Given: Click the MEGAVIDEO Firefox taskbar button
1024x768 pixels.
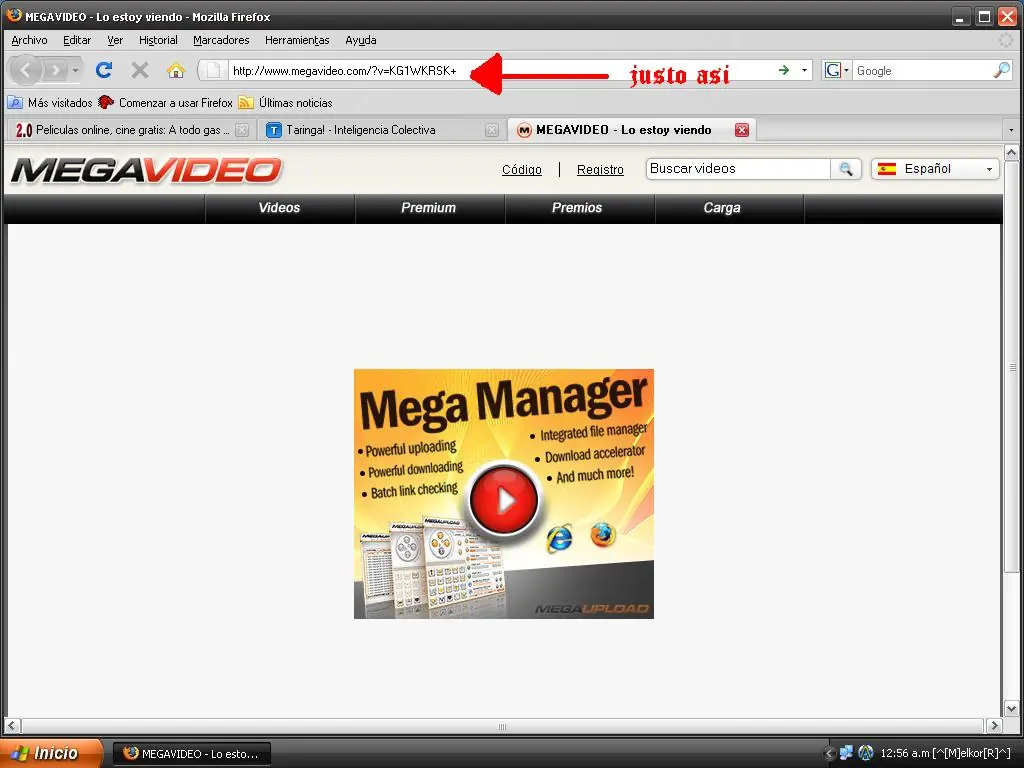Looking at the screenshot, I should (192, 754).
